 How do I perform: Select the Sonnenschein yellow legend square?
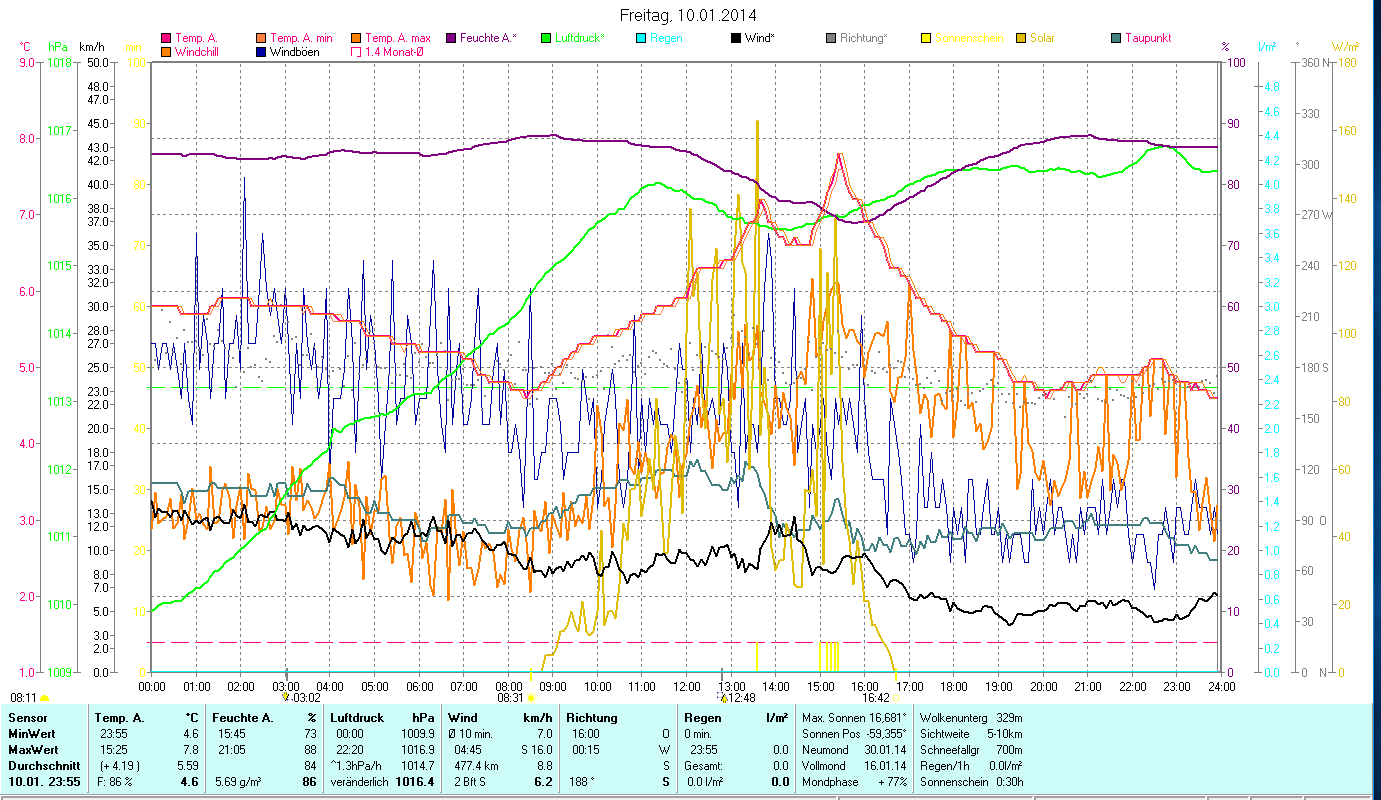click(926, 38)
